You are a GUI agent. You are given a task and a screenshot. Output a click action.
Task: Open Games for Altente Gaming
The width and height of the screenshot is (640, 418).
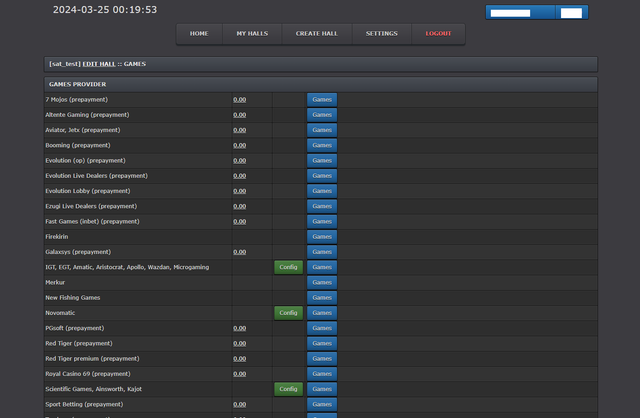[x=322, y=115]
